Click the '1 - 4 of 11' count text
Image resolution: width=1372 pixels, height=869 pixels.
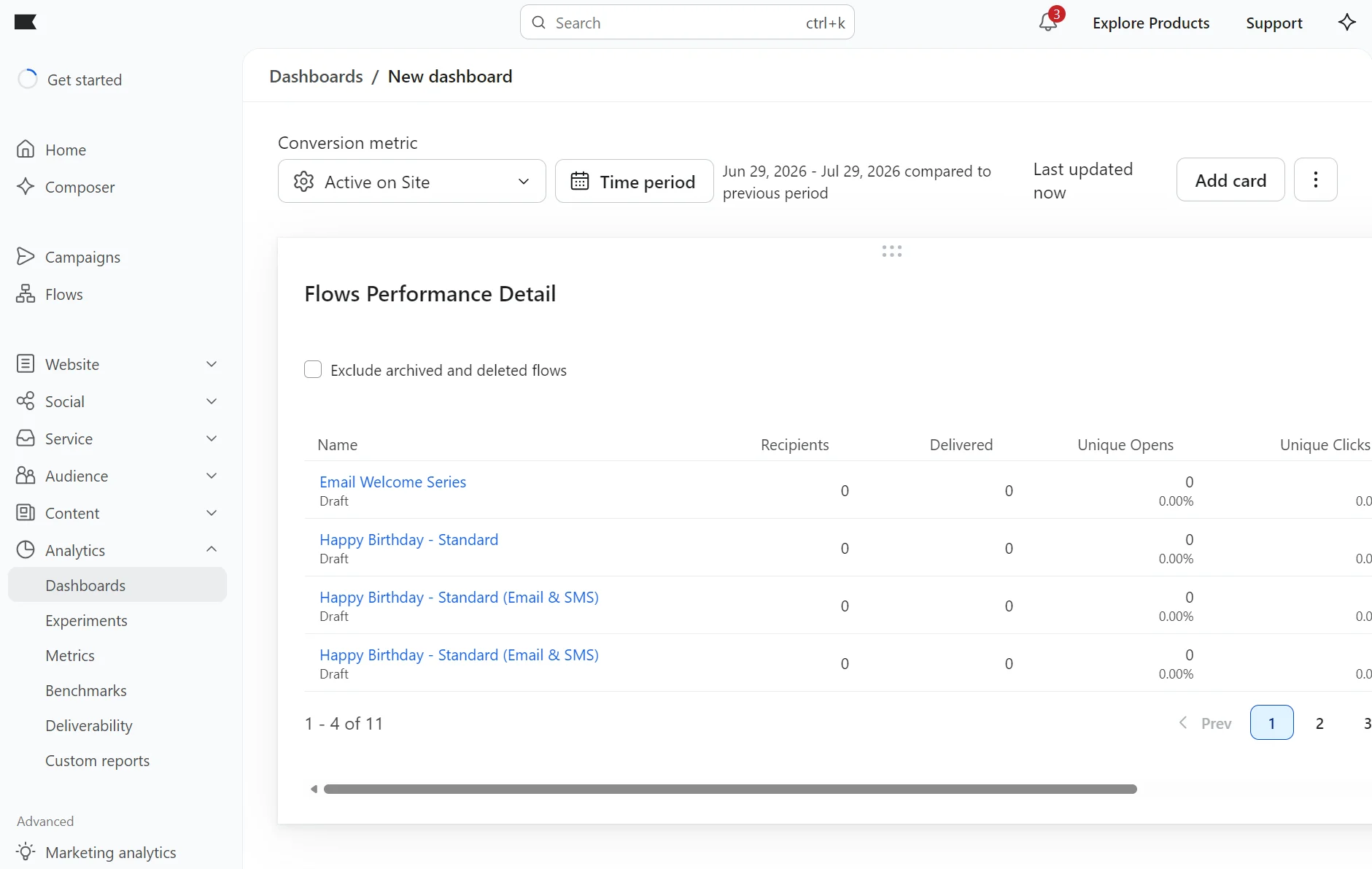[344, 723]
